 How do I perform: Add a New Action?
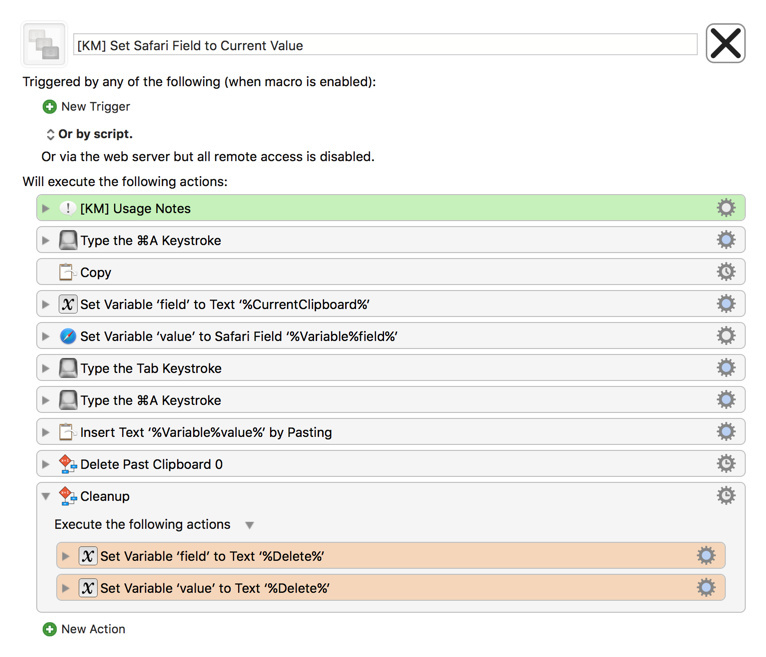84,629
